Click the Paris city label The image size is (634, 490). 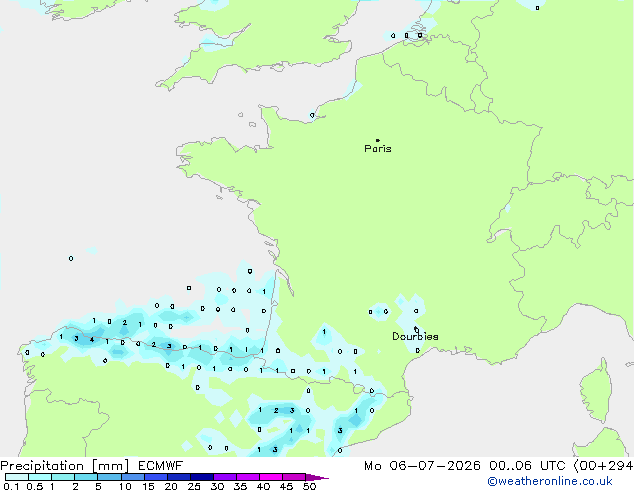378,149
